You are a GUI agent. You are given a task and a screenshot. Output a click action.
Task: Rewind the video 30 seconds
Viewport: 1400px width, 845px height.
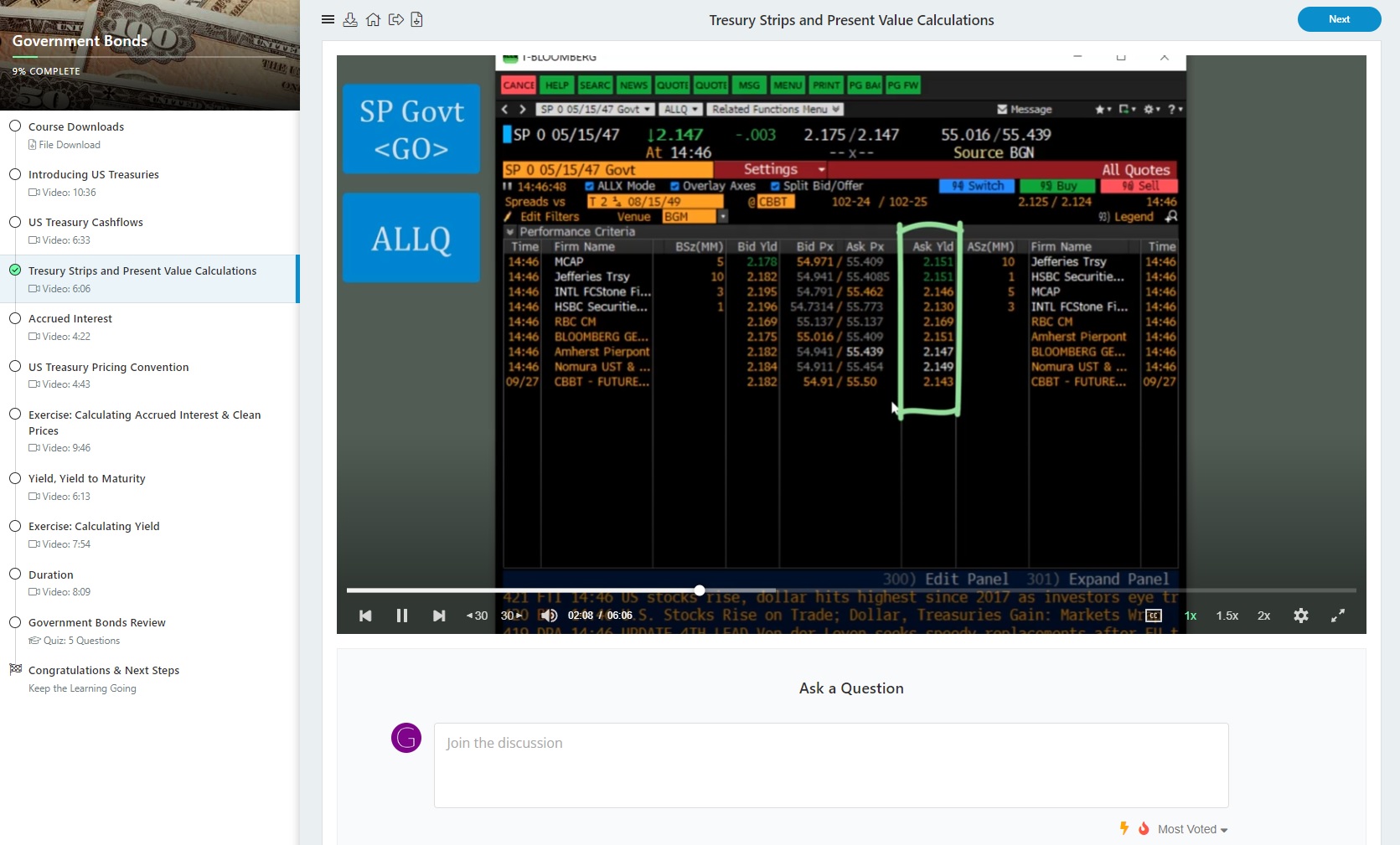pos(477,616)
